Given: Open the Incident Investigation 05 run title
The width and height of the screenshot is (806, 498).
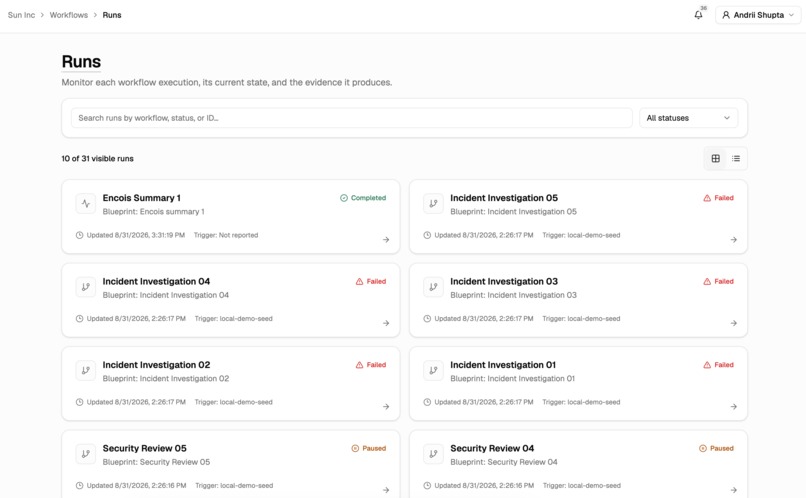Looking at the screenshot, I should click(x=504, y=198).
